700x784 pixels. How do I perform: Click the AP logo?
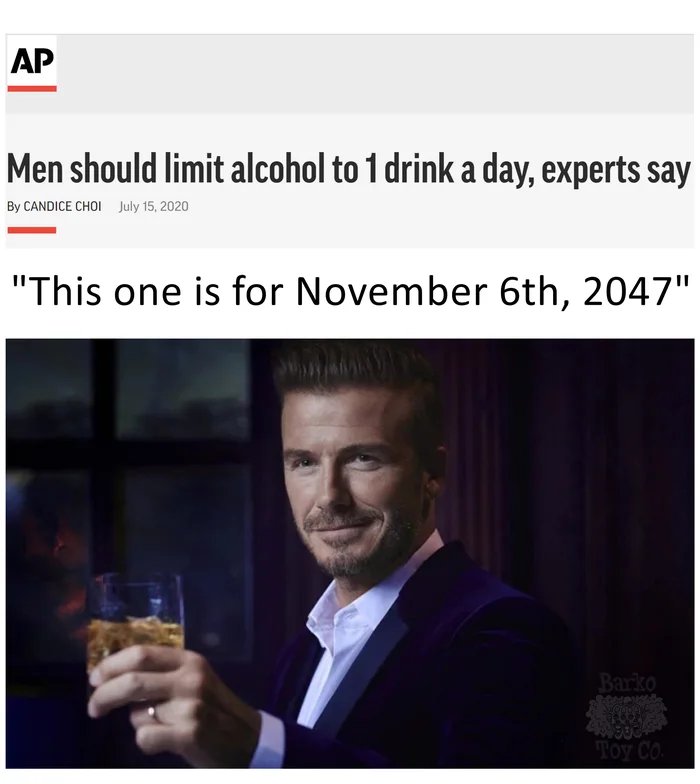coord(32,61)
